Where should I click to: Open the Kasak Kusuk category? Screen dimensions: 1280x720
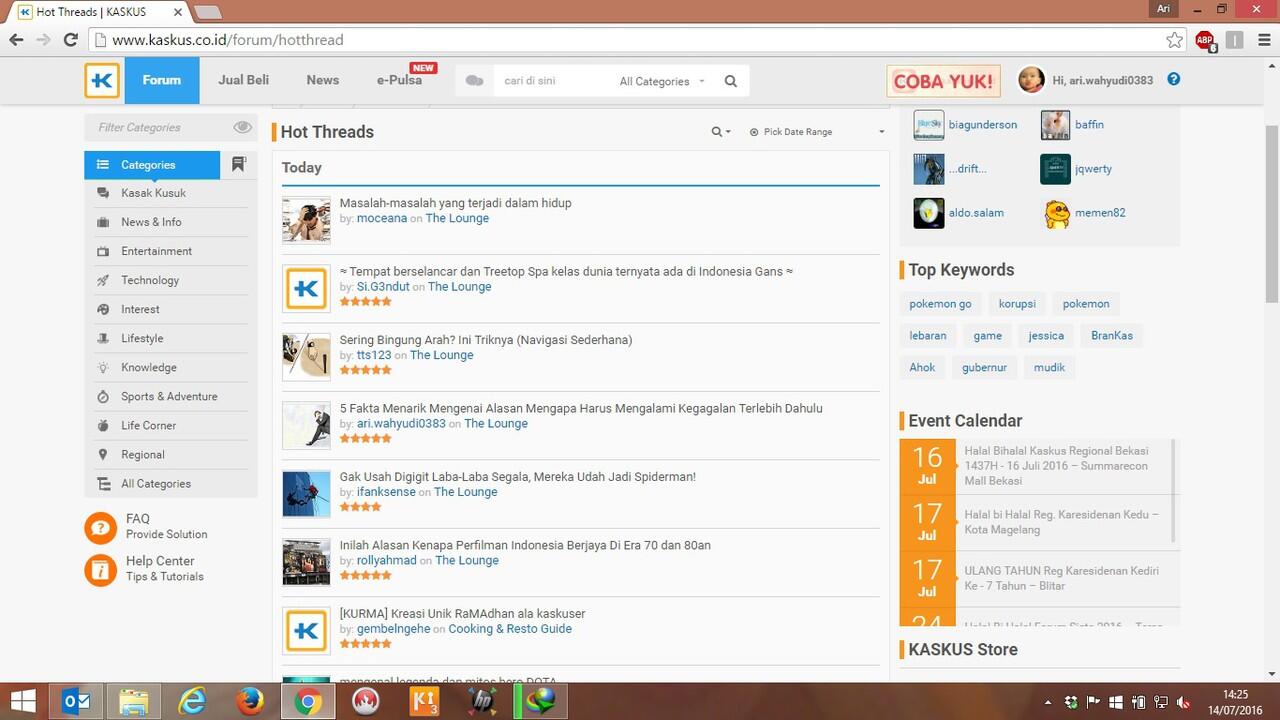(x=153, y=193)
